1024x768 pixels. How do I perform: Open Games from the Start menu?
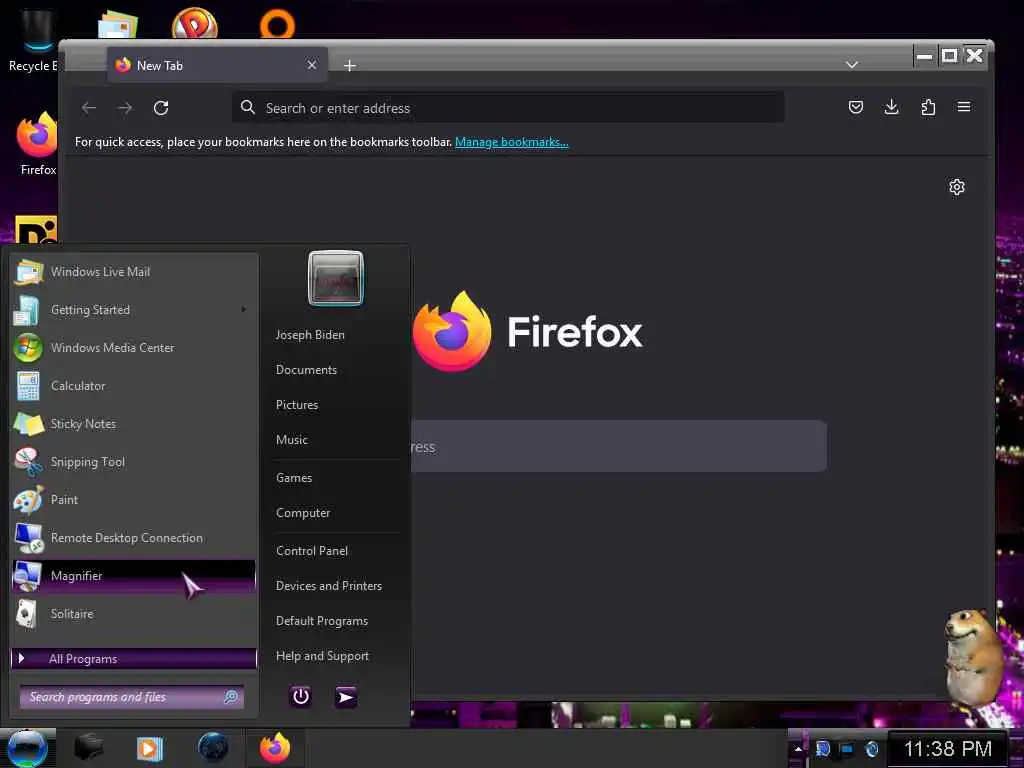pos(294,477)
